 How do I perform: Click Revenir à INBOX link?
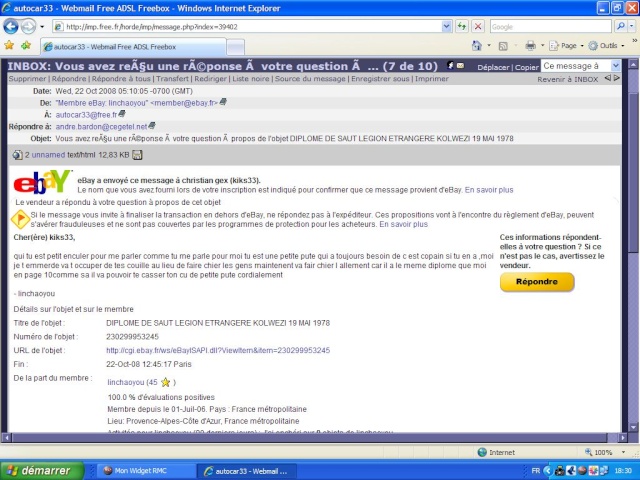click(x=568, y=80)
